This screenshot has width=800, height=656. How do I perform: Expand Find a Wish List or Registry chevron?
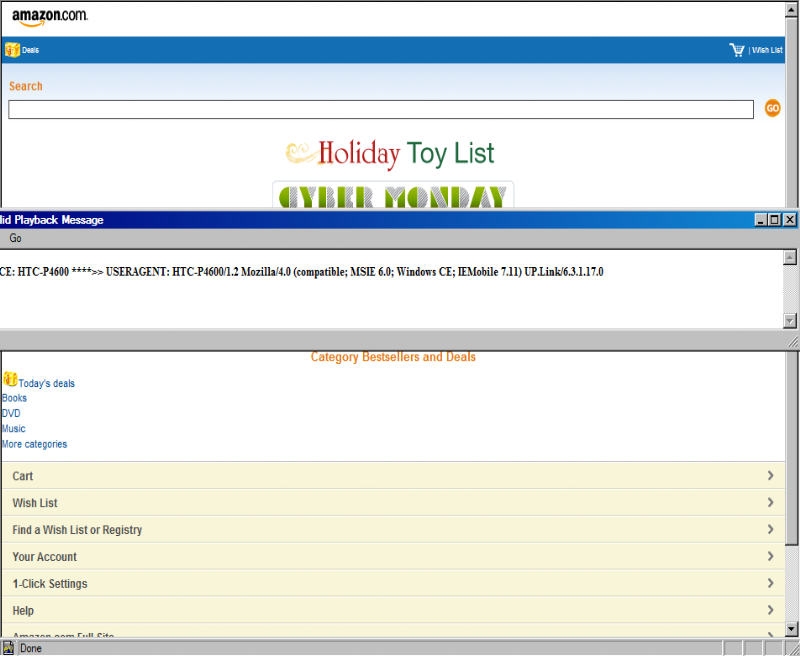[770, 529]
